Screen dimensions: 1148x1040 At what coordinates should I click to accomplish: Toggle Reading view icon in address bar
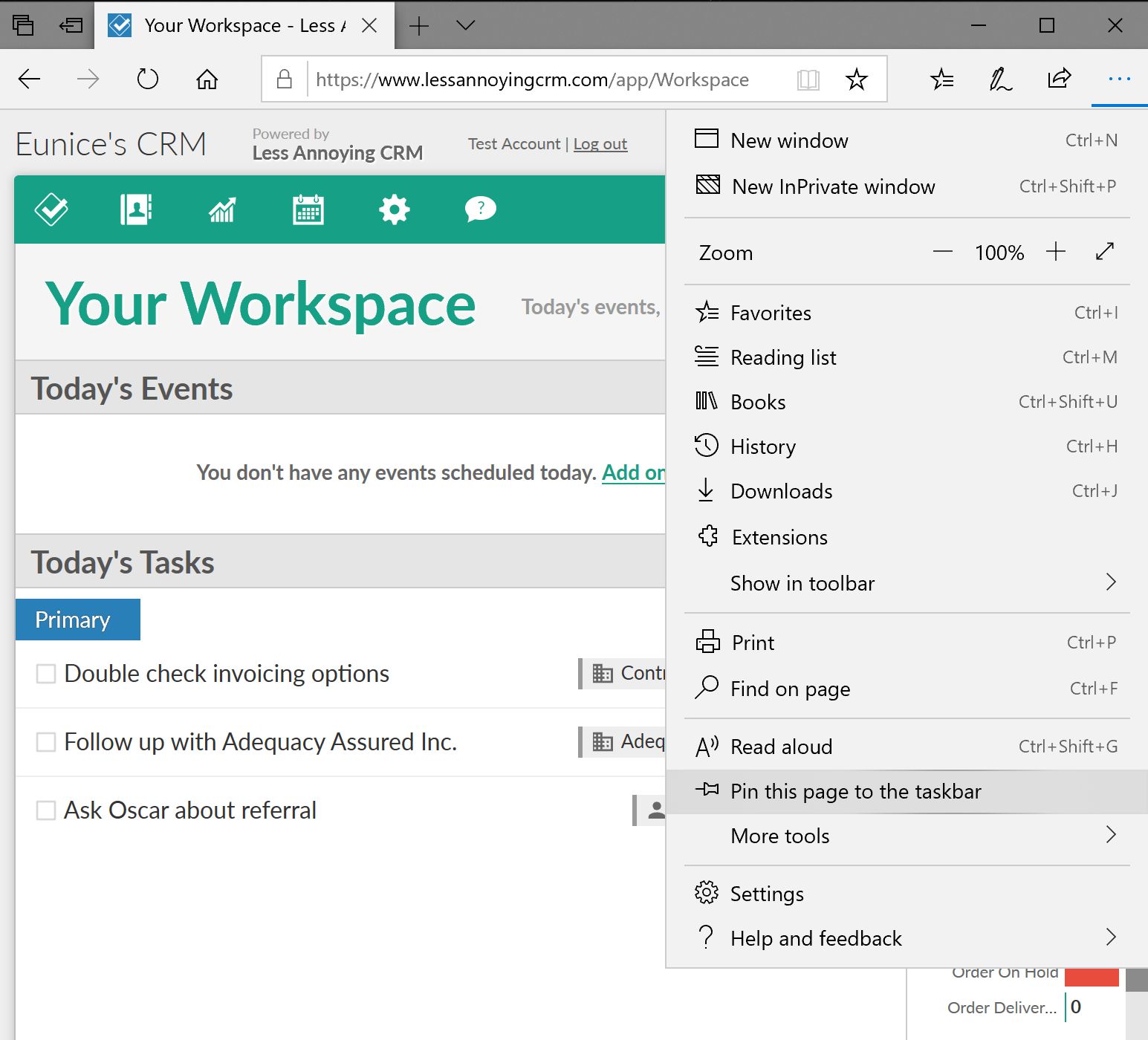point(808,79)
